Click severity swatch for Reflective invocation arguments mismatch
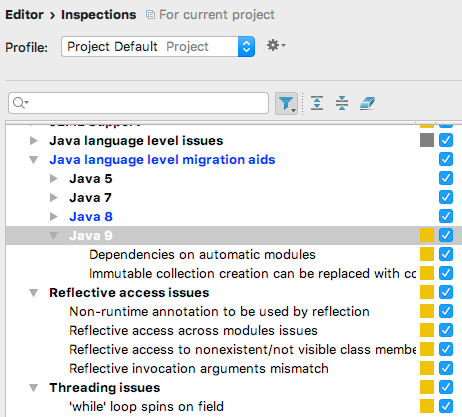The height and width of the screenshot is (417, 462). (x=427, y=368)
